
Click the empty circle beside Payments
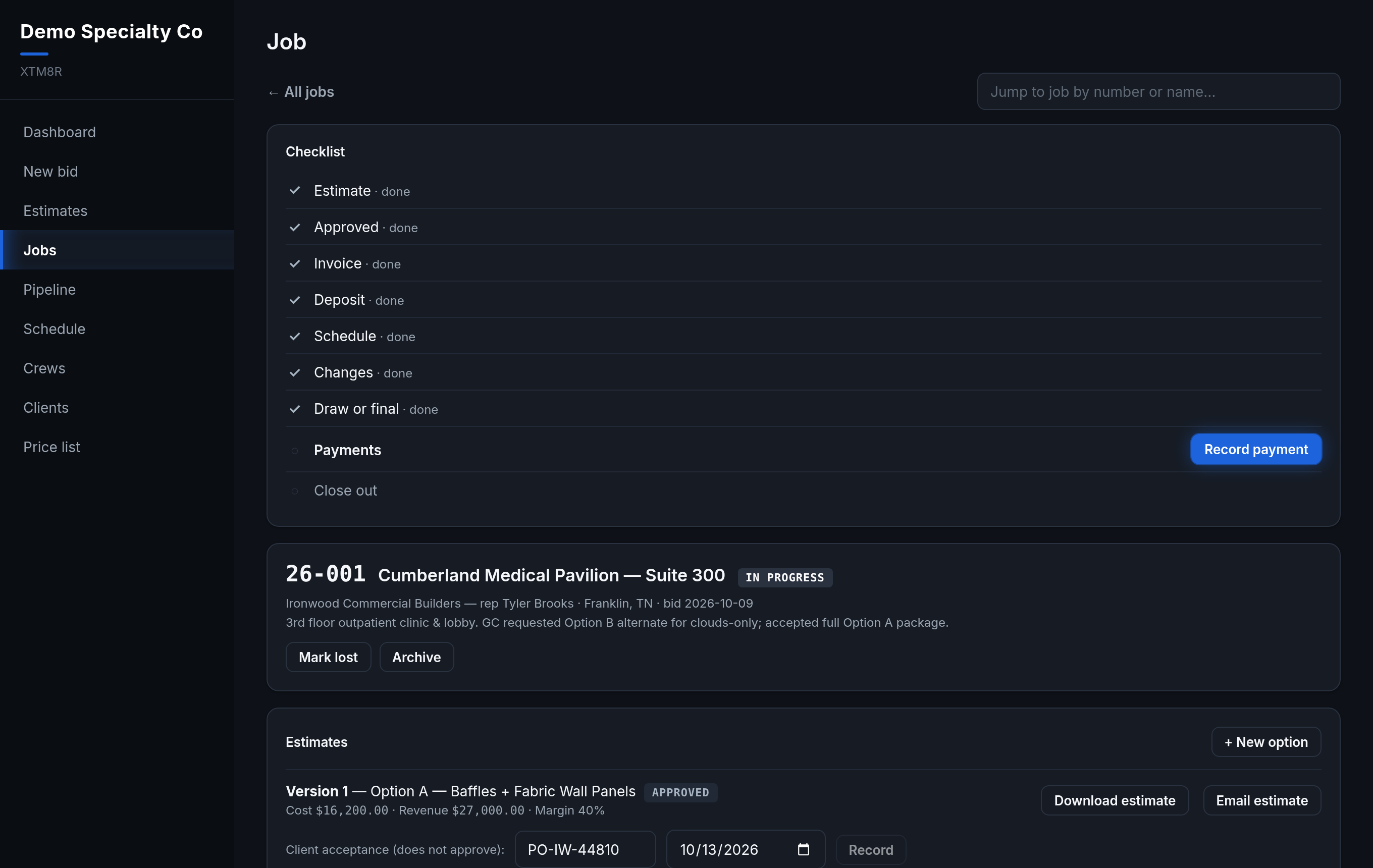pyautogui.click(x=295, y=450)
